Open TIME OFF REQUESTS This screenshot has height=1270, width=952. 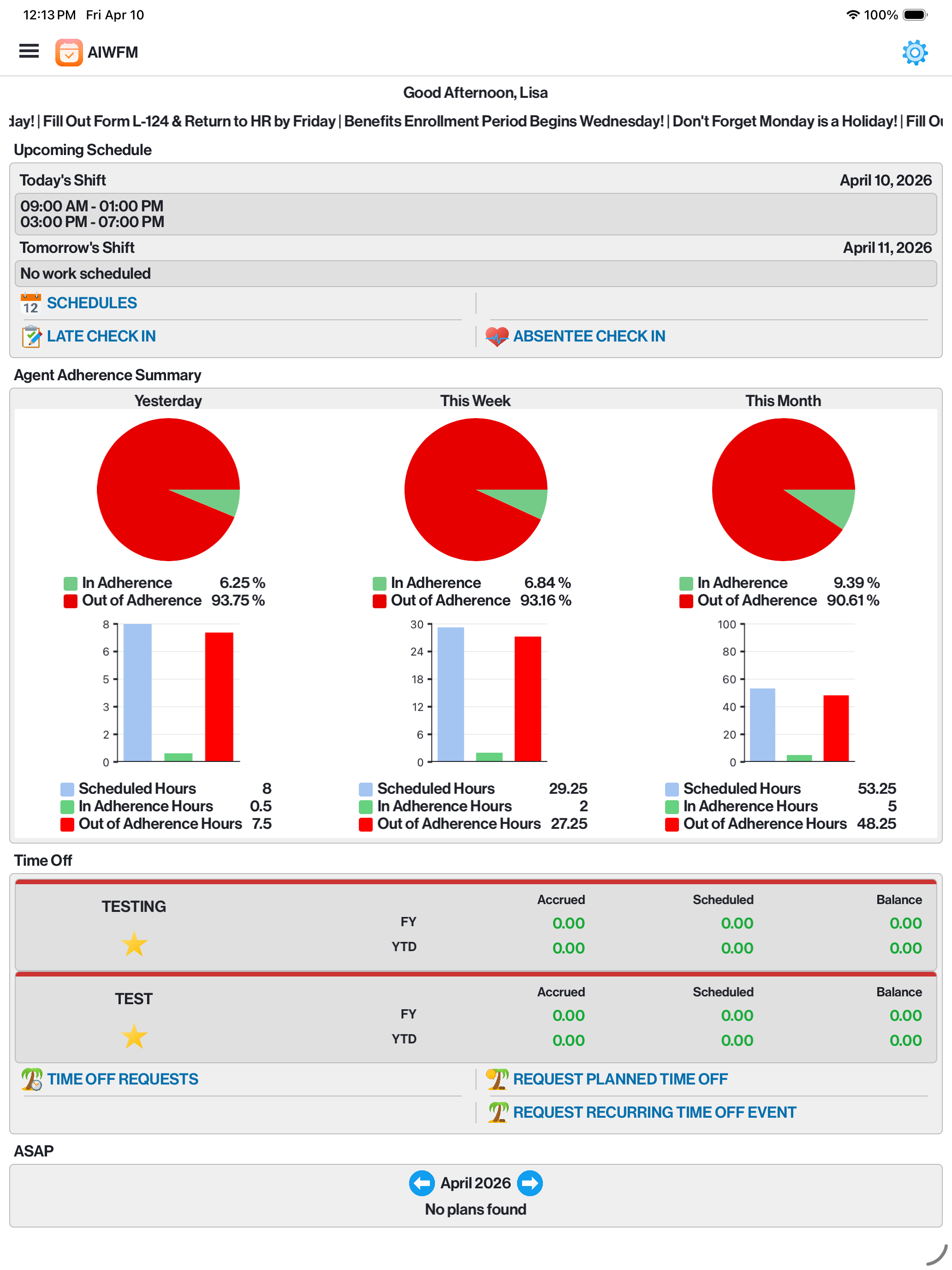123,1079
